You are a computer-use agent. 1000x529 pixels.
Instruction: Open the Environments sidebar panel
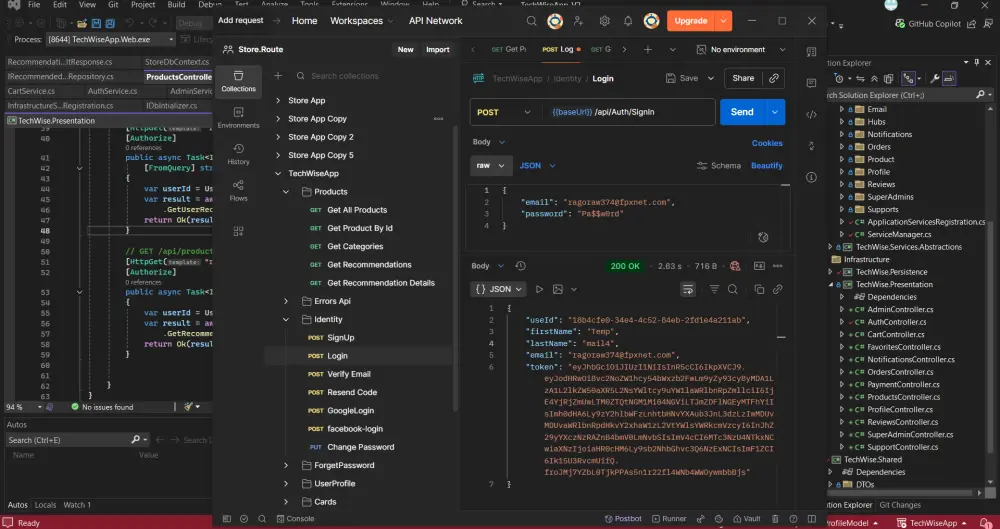[238, 118]
